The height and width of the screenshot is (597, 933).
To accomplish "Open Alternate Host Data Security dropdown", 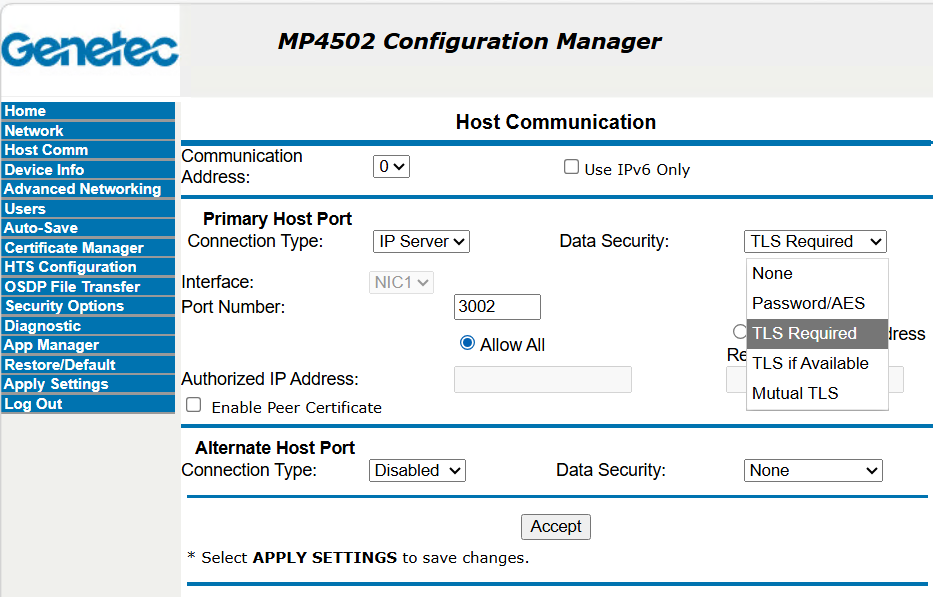I will coord(813,470).
